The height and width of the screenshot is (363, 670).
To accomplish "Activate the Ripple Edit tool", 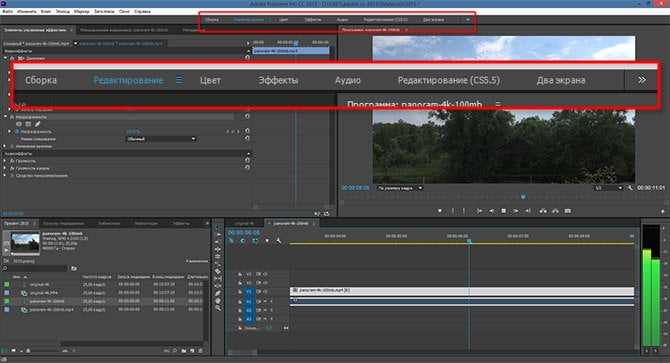I will click(217, 249).
